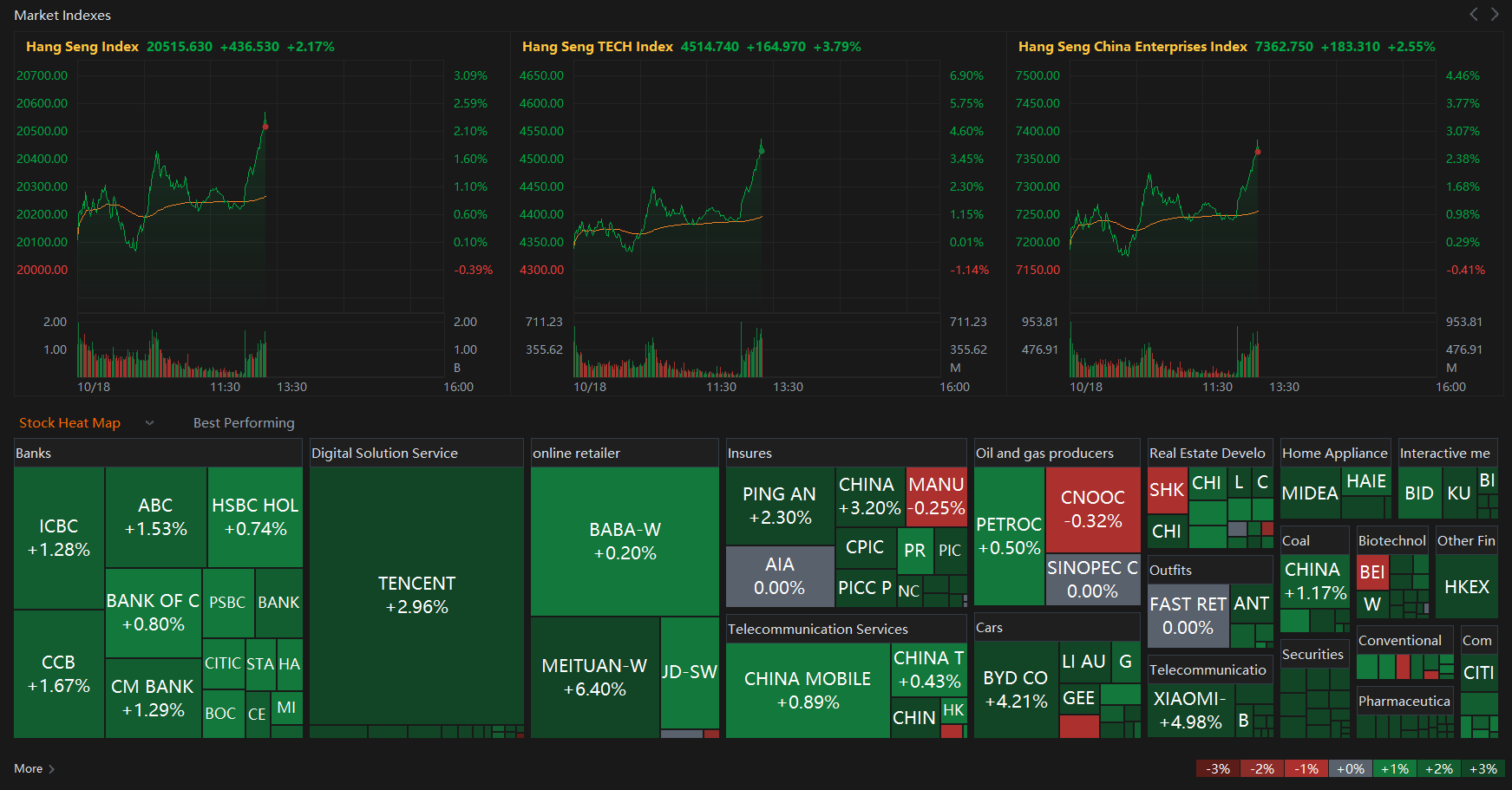Image resolution: width=1512 pixels, height=790 pixels.
Task: Open the MEITUAN-W heat map tile
Action: (x=595, y=677)
